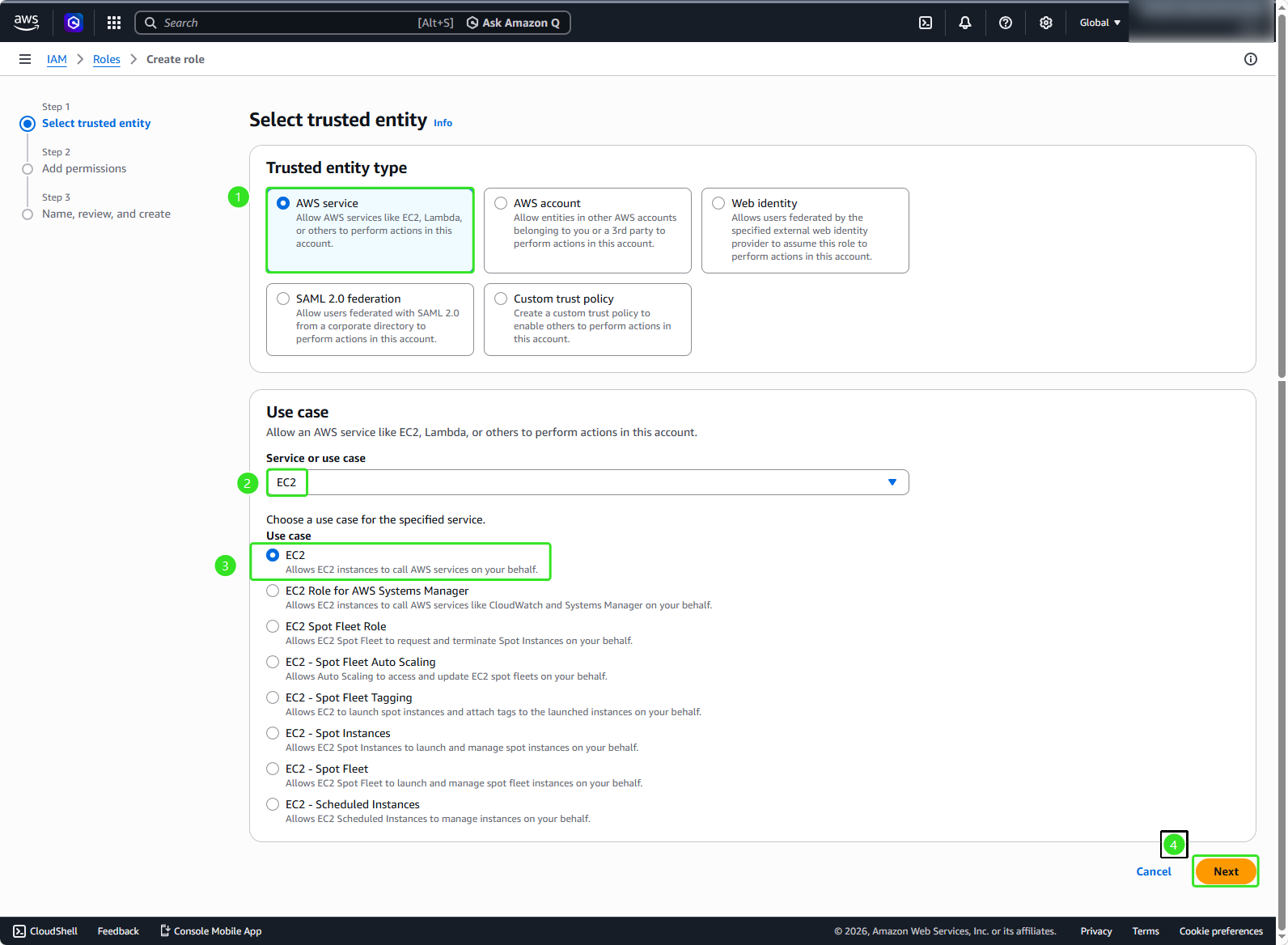Click the Step 2 Add permissions step
This screenshot has height=945, width=1288.
[84, 168]
